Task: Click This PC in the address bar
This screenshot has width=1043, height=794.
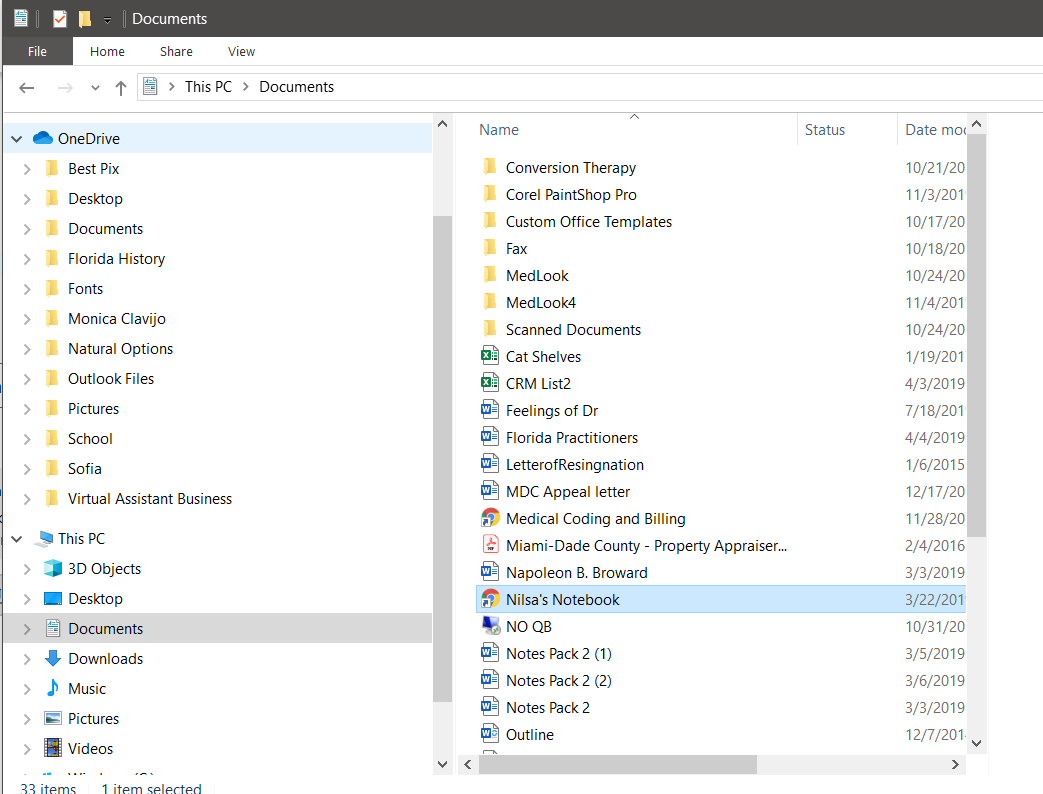Action: pos(208,87)
